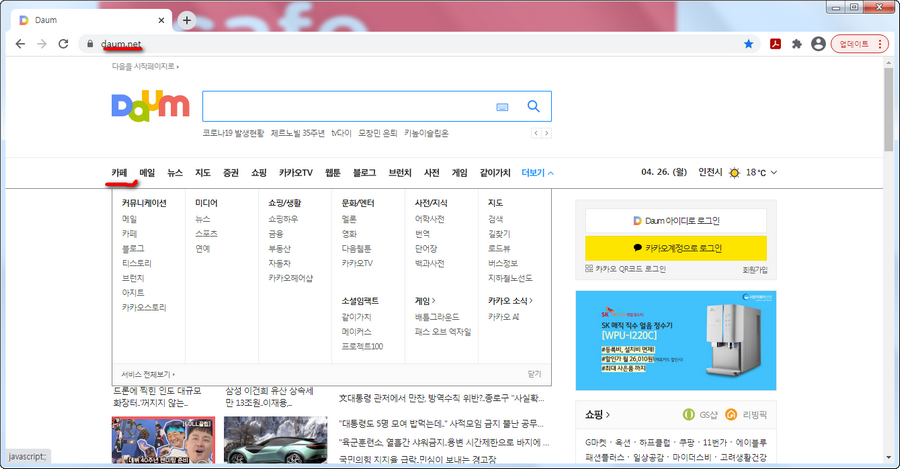
Task: Open 프로젝트100 under 소셜임팩트
Action: (x=362, y=346)
